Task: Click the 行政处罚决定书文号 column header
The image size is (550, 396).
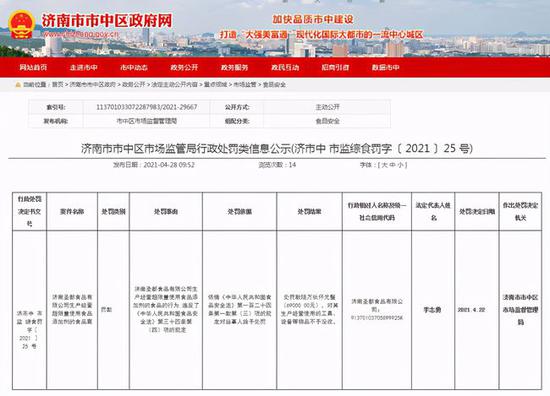Action: click(x=29, y=212)
